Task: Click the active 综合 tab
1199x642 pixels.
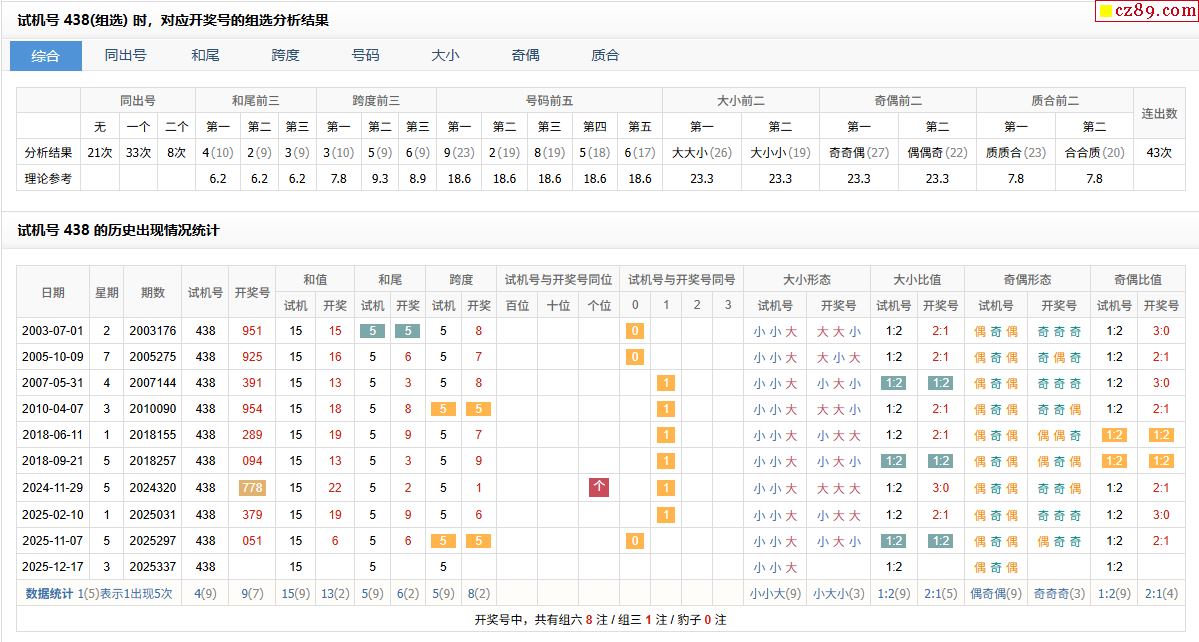Action: click(46, 56)
